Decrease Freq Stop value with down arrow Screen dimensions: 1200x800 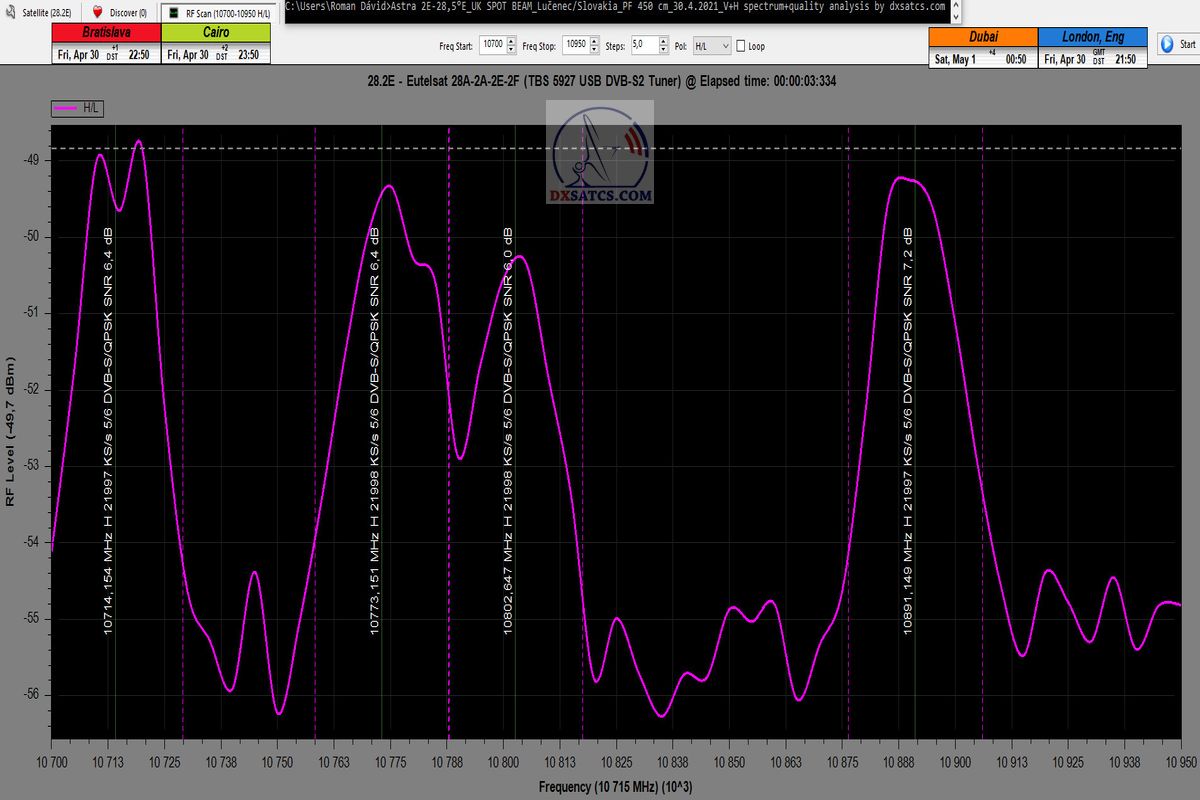coord(594,50)
